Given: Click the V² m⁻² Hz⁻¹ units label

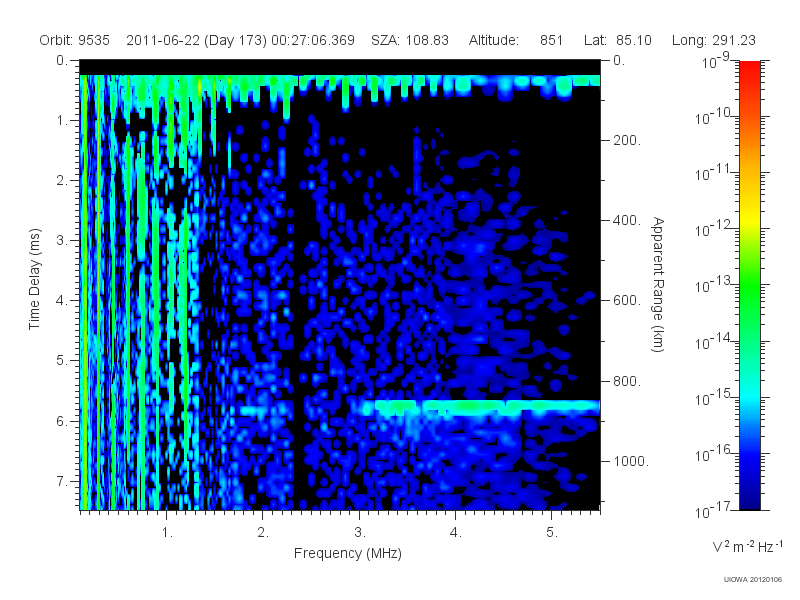Looking at the screenshot, I should 747,546.
